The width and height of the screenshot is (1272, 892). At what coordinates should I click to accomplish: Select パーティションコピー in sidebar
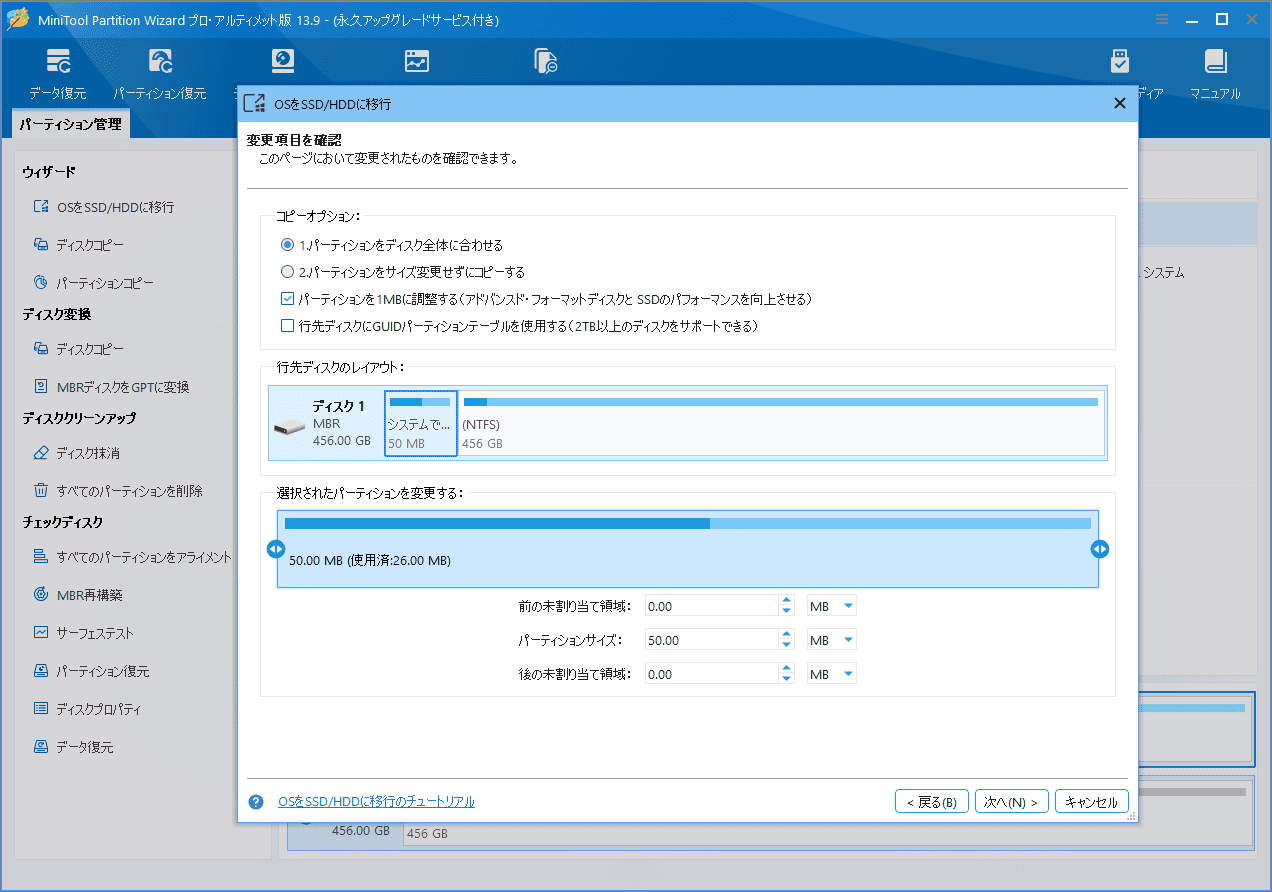(93, 283)
